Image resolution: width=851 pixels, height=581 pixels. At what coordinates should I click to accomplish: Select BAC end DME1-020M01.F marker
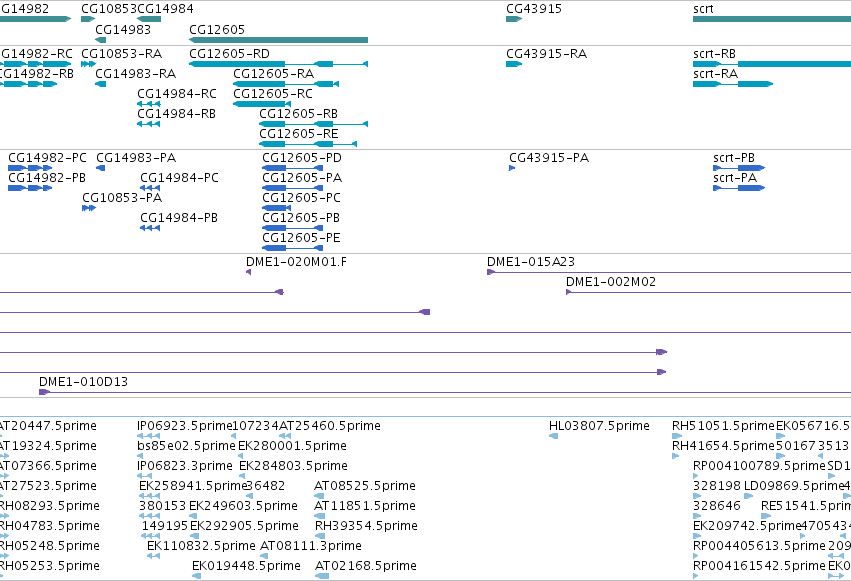point(249,272)
